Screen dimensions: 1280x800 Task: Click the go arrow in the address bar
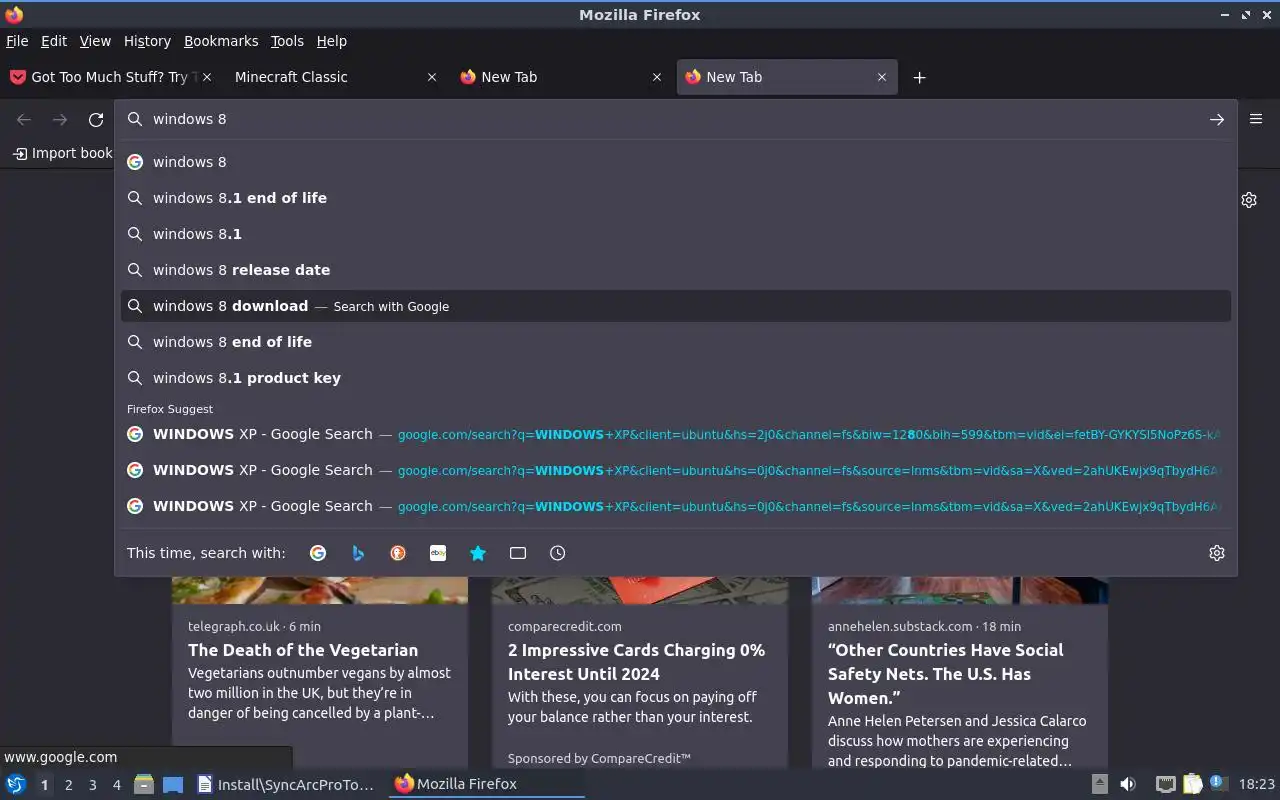[x=1216, y=119]
